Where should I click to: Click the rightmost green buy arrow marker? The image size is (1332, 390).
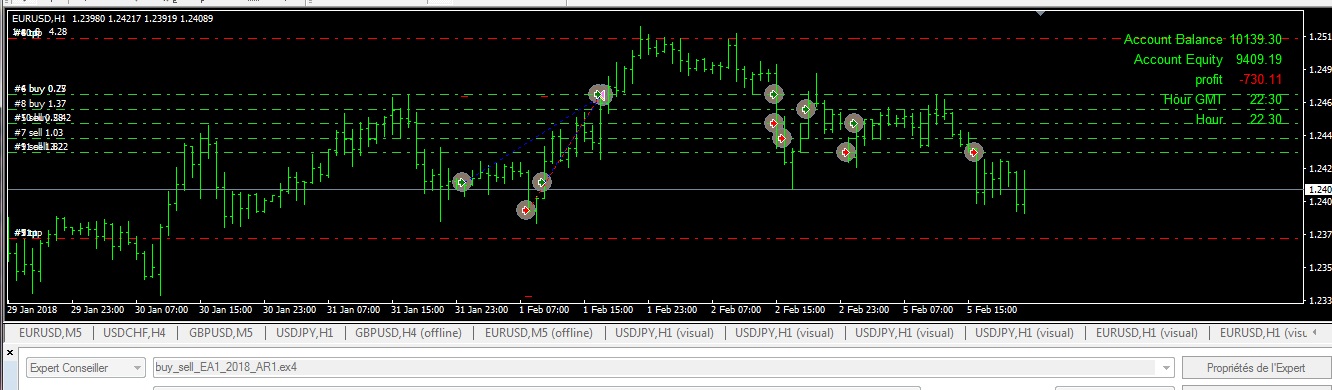(x=853, y=123)
